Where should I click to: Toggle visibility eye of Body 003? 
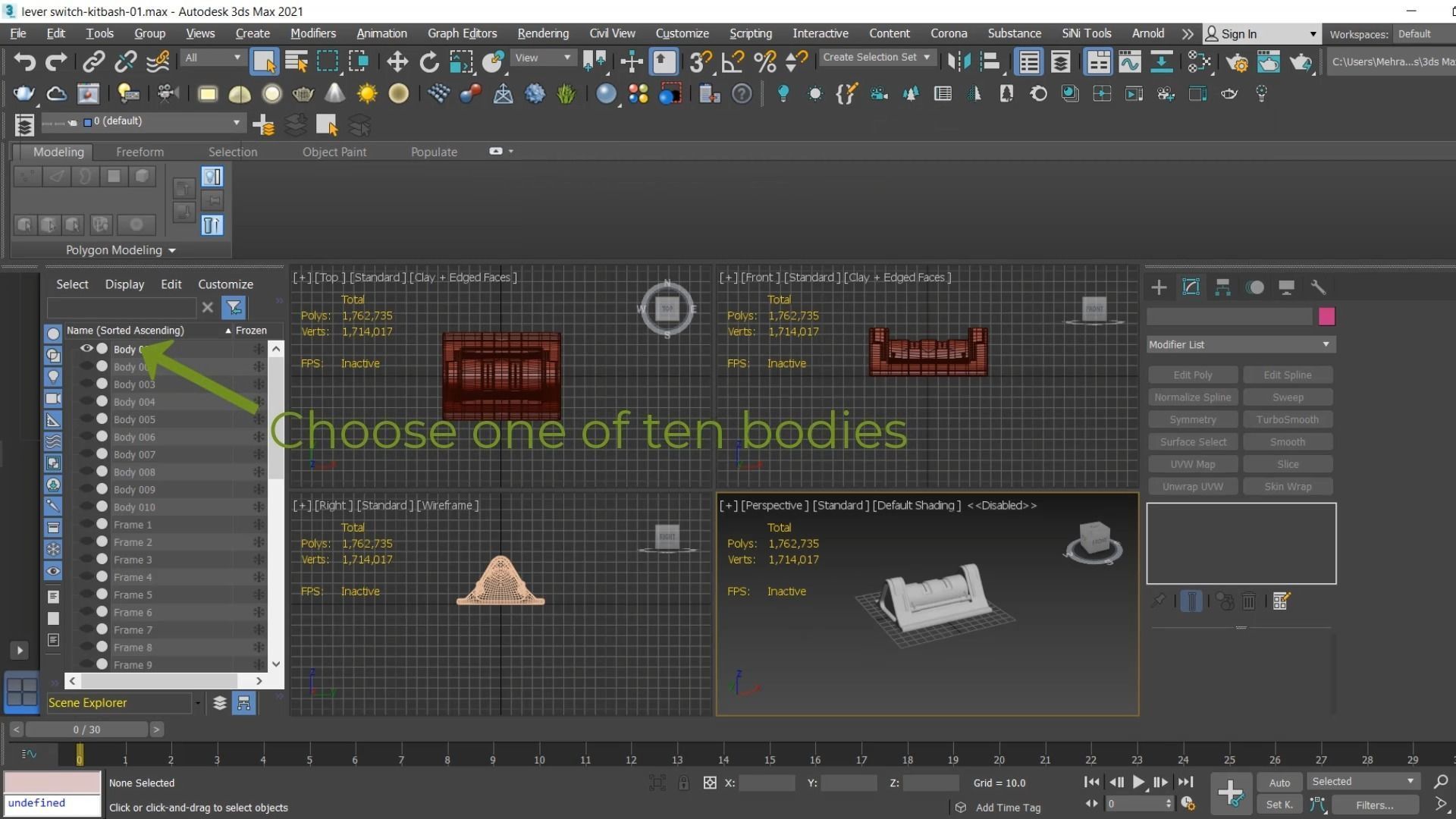(86, 384)
